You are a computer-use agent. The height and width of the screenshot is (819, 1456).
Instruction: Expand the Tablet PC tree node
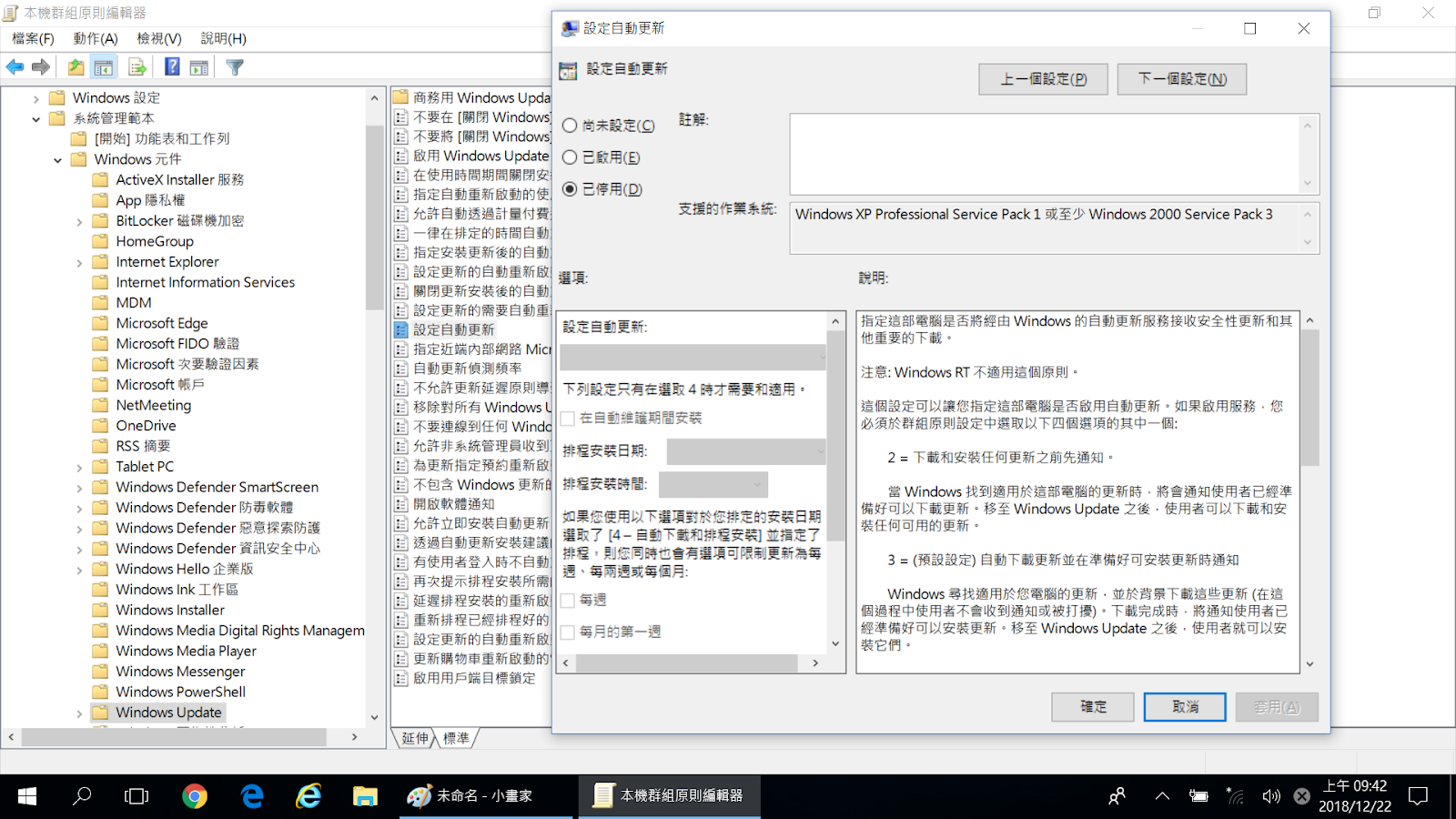pos(79,468)
